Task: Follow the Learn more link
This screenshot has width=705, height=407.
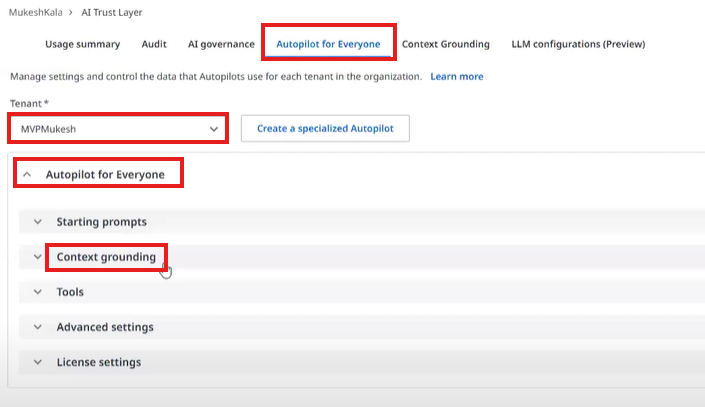Action: [457, 76]
